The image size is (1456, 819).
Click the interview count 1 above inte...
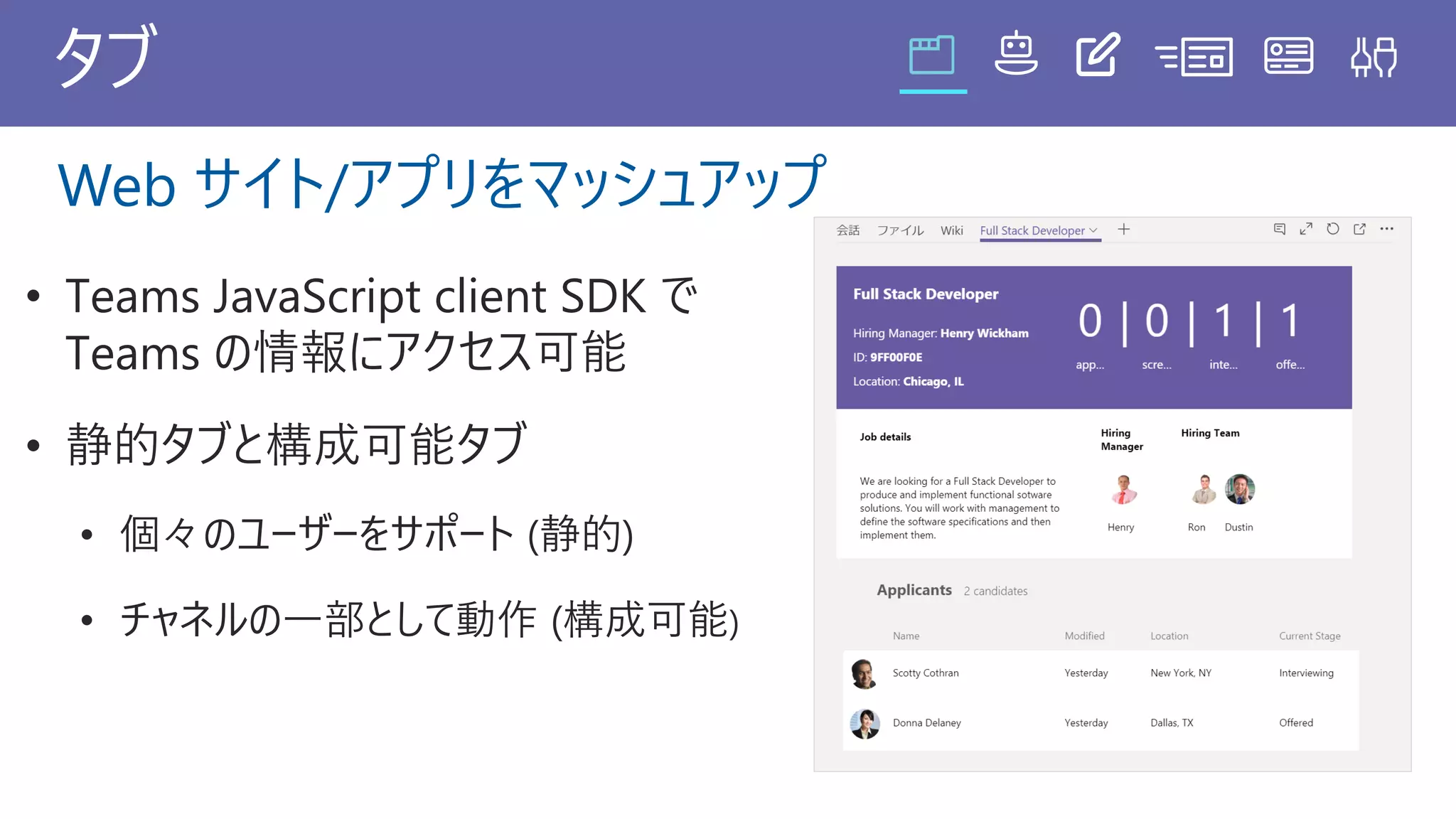click(1224, 321)
